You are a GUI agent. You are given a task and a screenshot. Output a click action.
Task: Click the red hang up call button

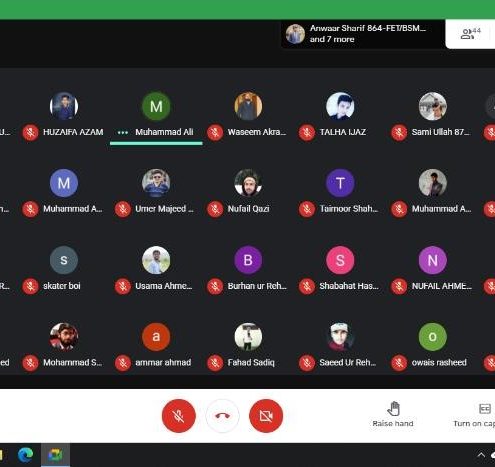[222, 416]
